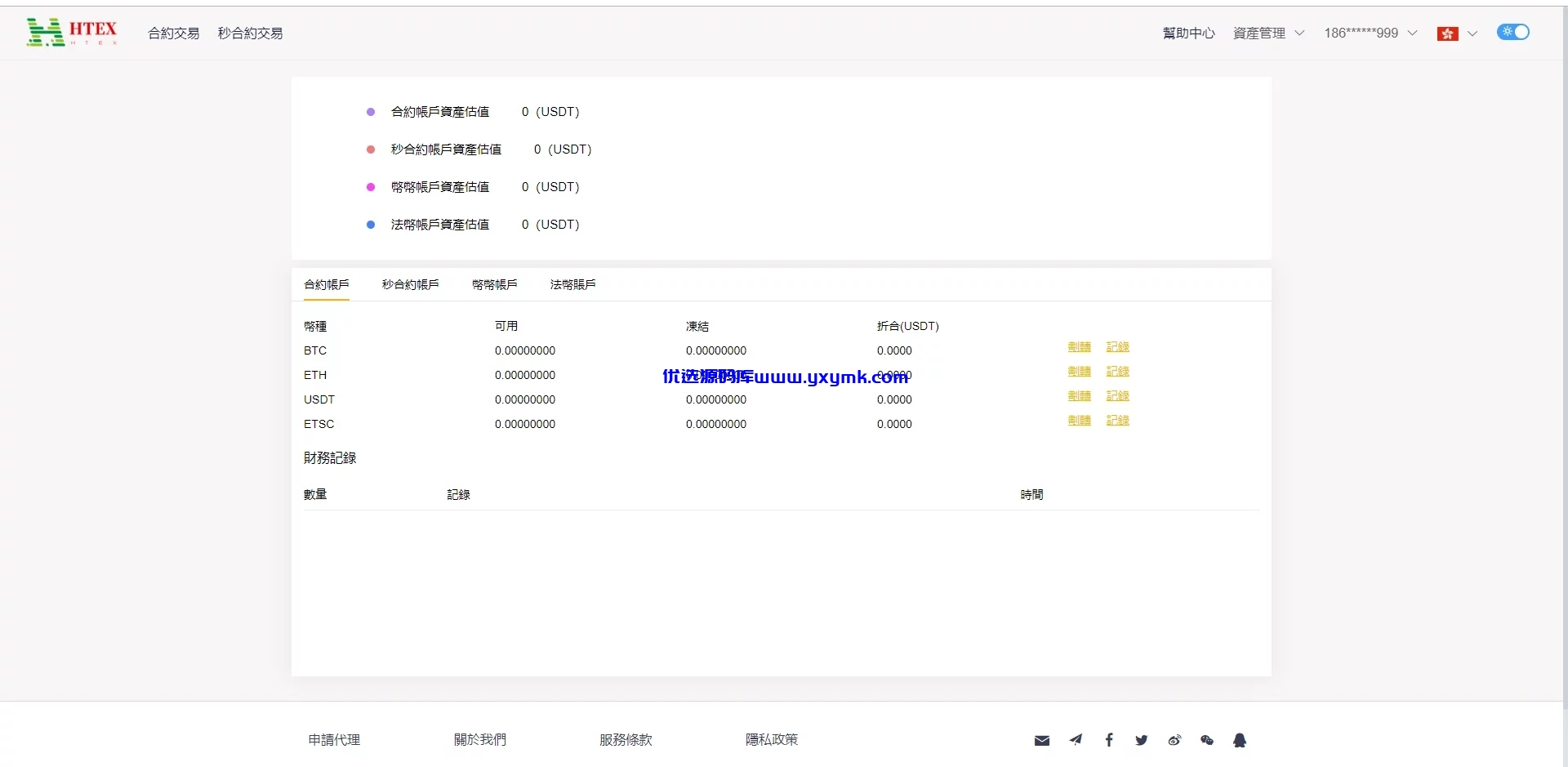Open the 186******999 account dropdown
This screenshot has height=767, width=1568.
click(x=1370, y=33)
